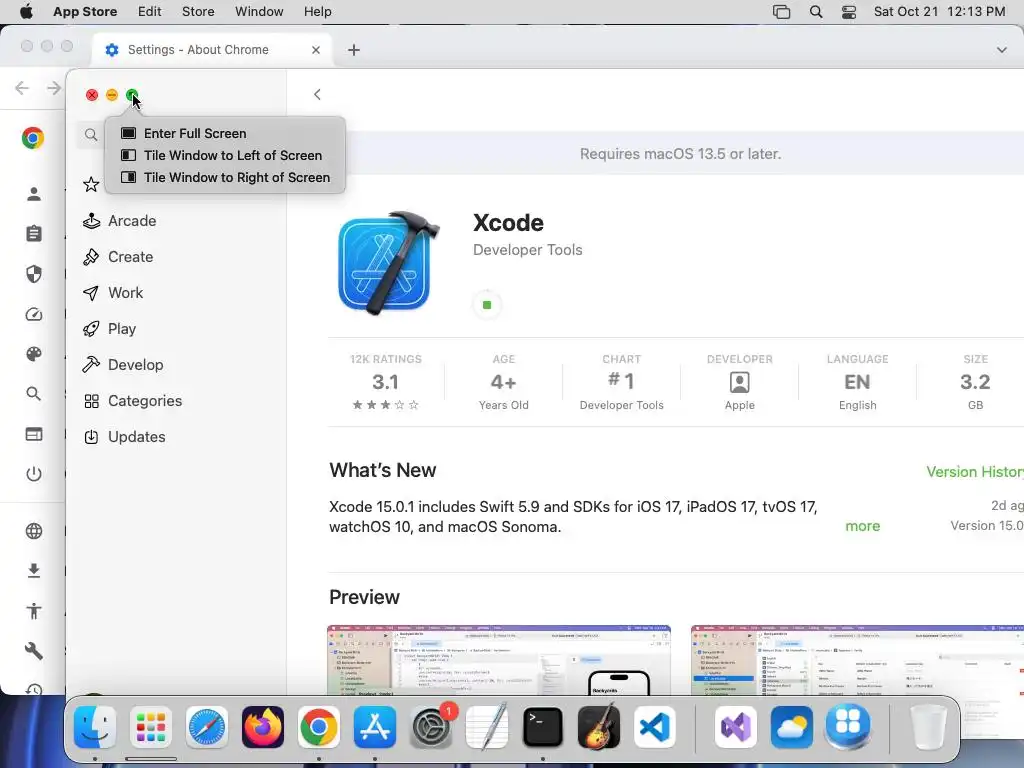1024x768 pixels.
Task: Open Finder from the Dock
Action: point(95,727)
